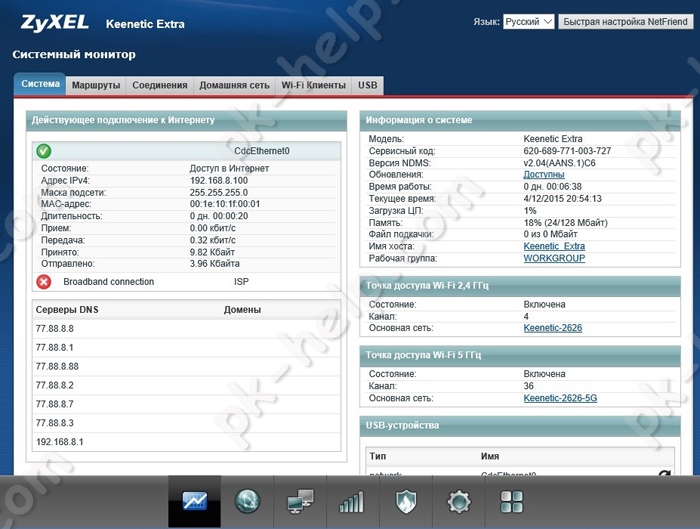Click the IPv4 address 192.168.8.100
This screenshot has height=529, width=700.
pos(219,180)
